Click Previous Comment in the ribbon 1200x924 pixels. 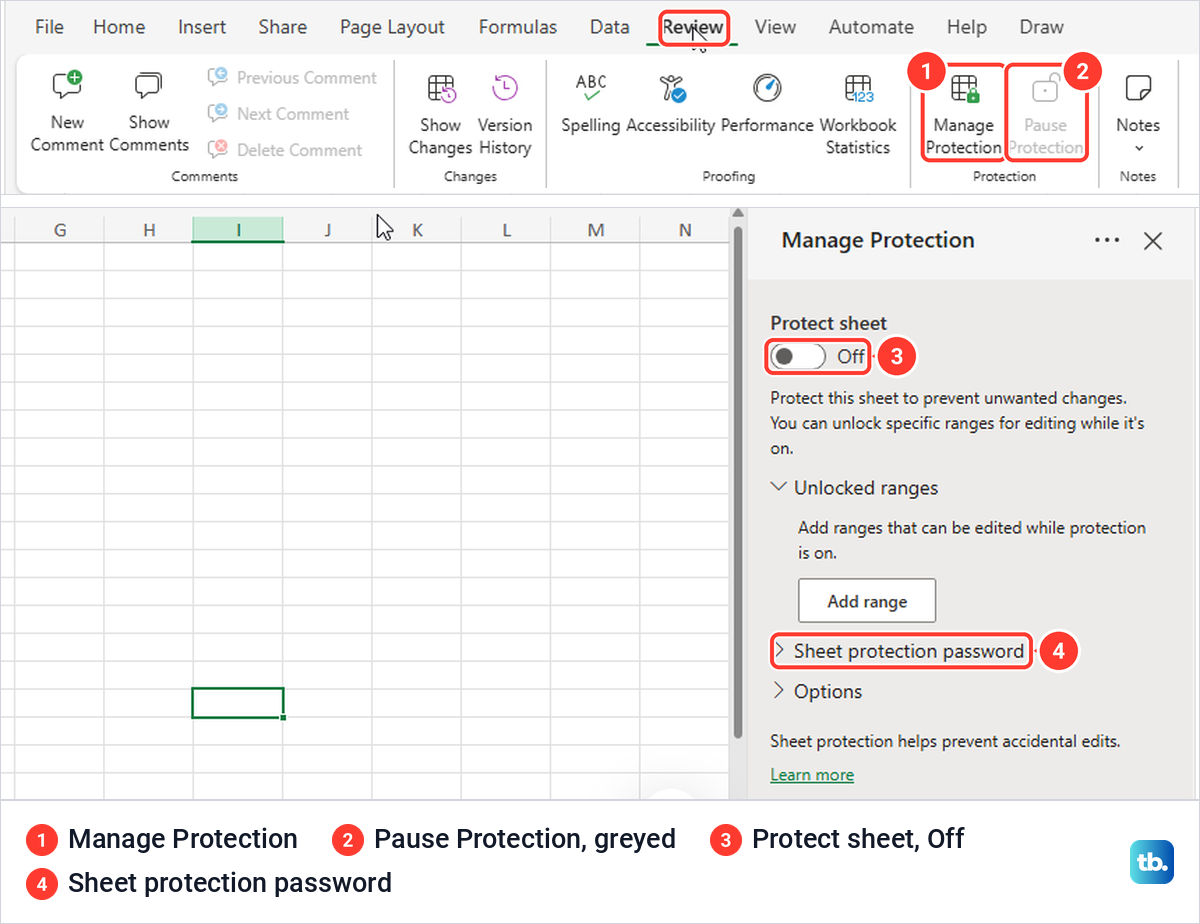pos(292,78)
